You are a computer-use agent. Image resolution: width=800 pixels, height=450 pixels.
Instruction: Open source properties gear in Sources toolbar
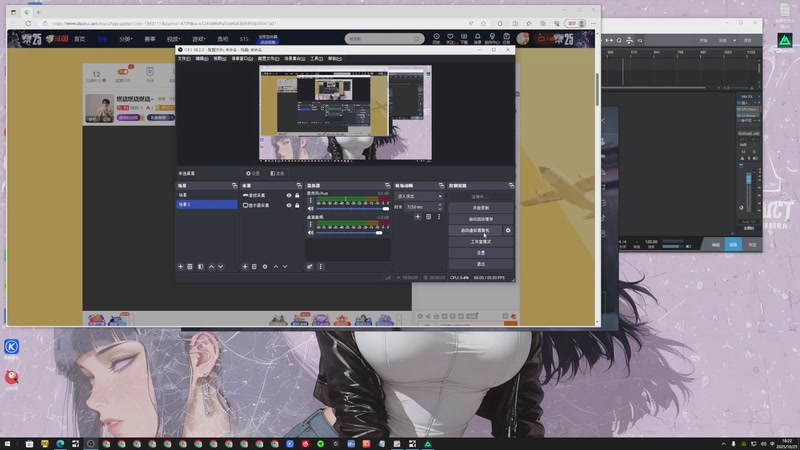tap(265, 266)
